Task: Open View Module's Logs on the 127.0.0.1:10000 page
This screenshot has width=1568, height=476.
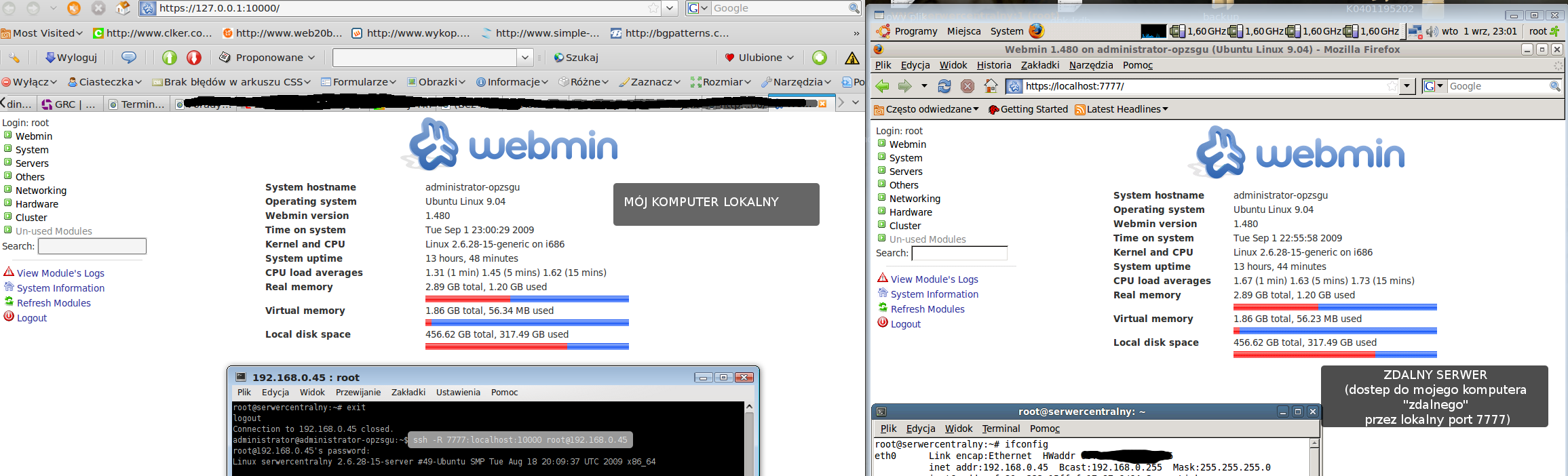Action: click(60, 273)
